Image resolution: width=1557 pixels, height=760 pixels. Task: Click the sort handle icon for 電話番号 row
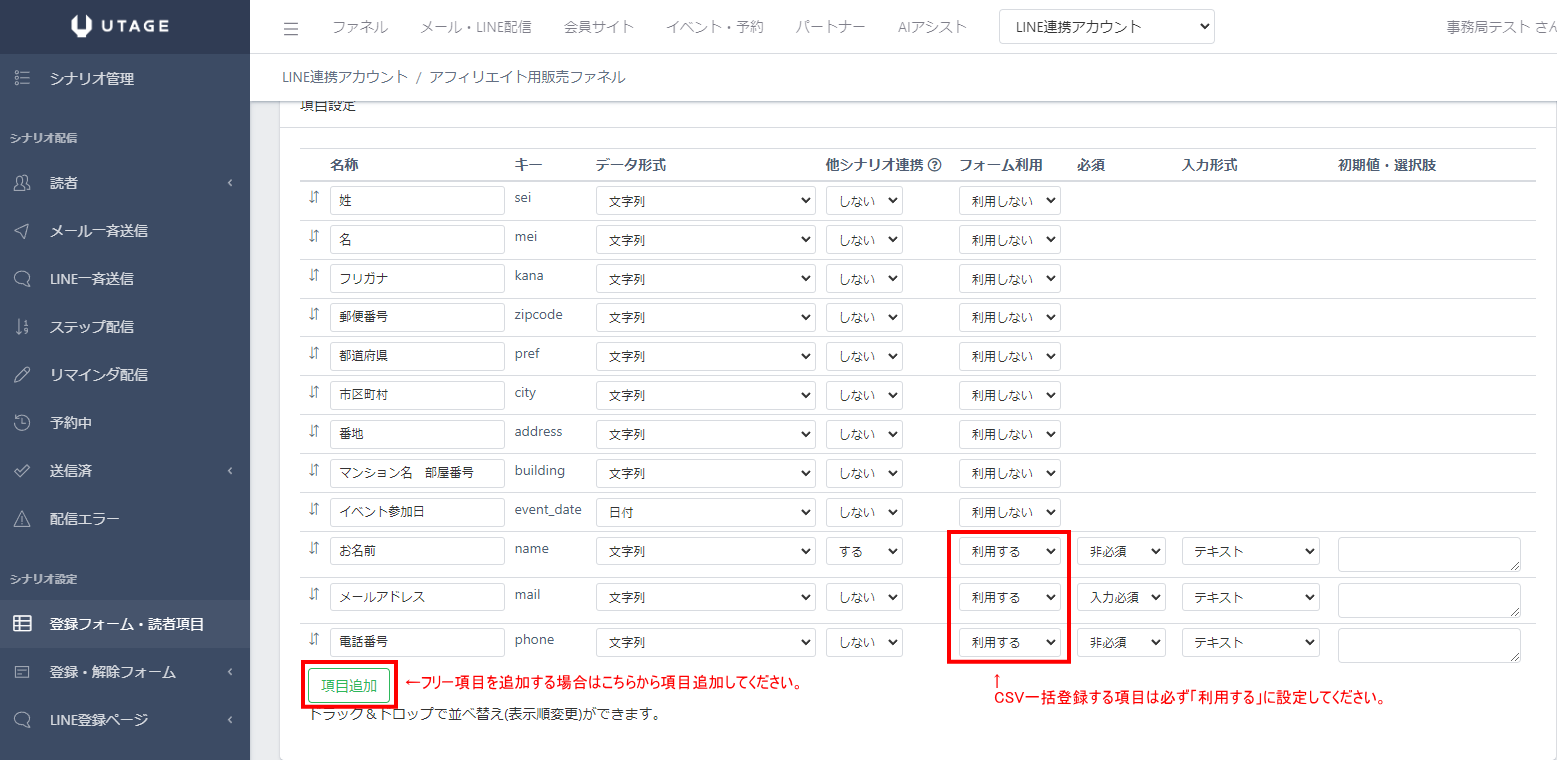pos(314,640)
